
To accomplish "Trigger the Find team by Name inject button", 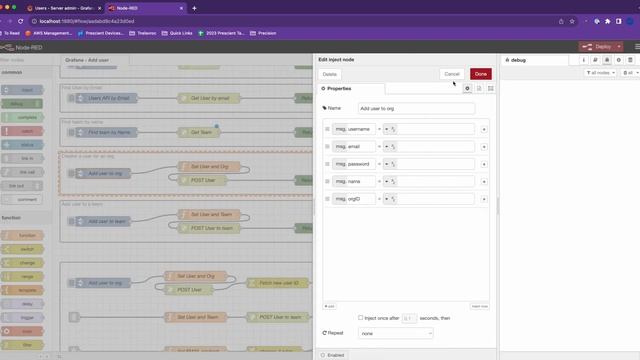I will [x=71, y=132].
